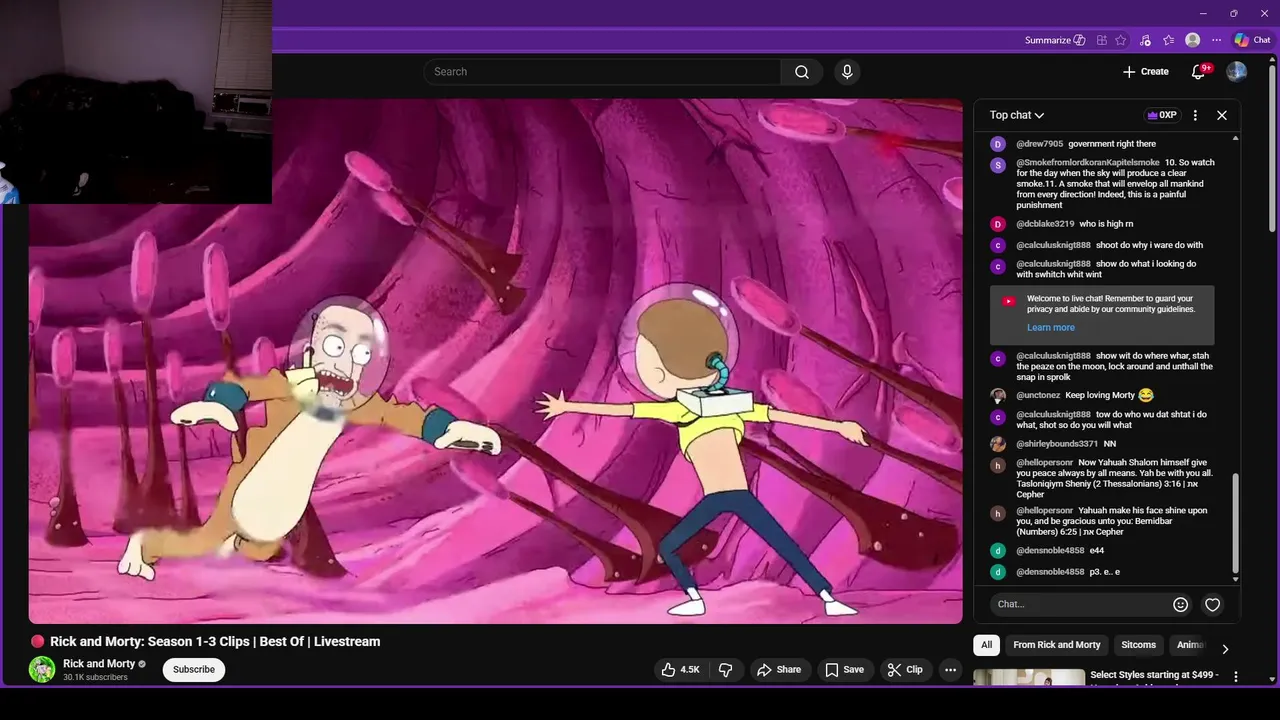Share the video
Viewport: 1280px width, 720px height.
click(778, 670)
